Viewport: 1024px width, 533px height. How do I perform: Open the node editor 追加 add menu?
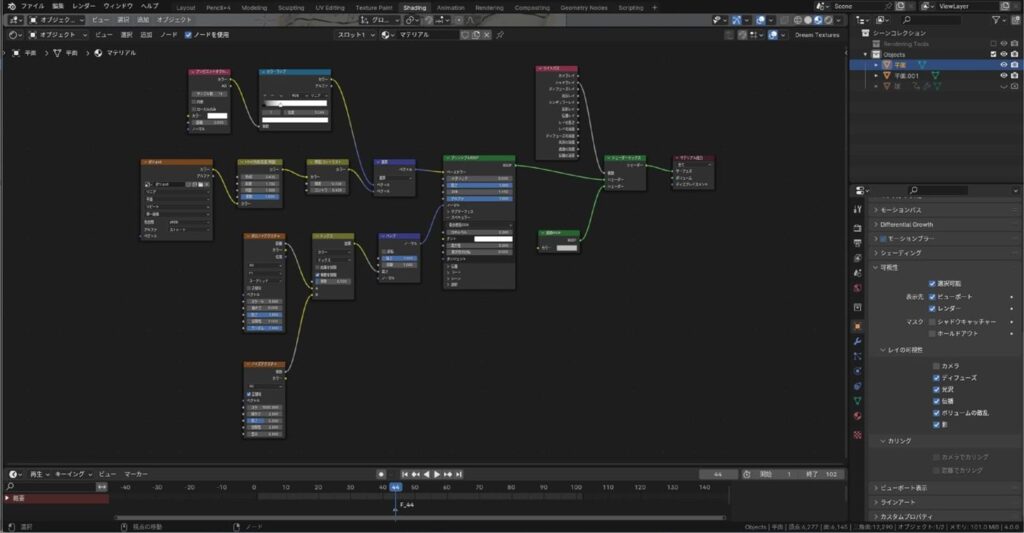point(146,35)
